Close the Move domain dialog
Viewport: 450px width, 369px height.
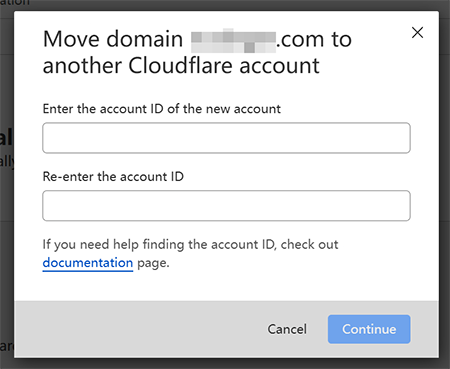(x=417, y=33)
